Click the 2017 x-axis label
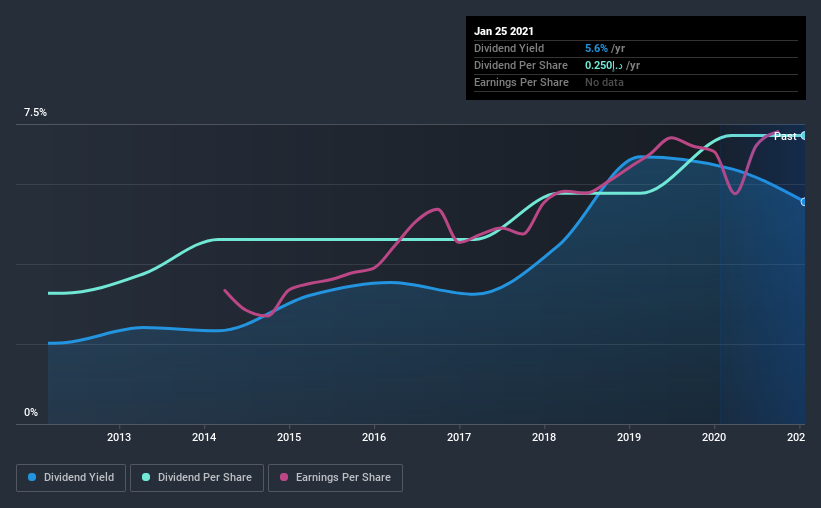821x508 pixels. coord(459,437)
